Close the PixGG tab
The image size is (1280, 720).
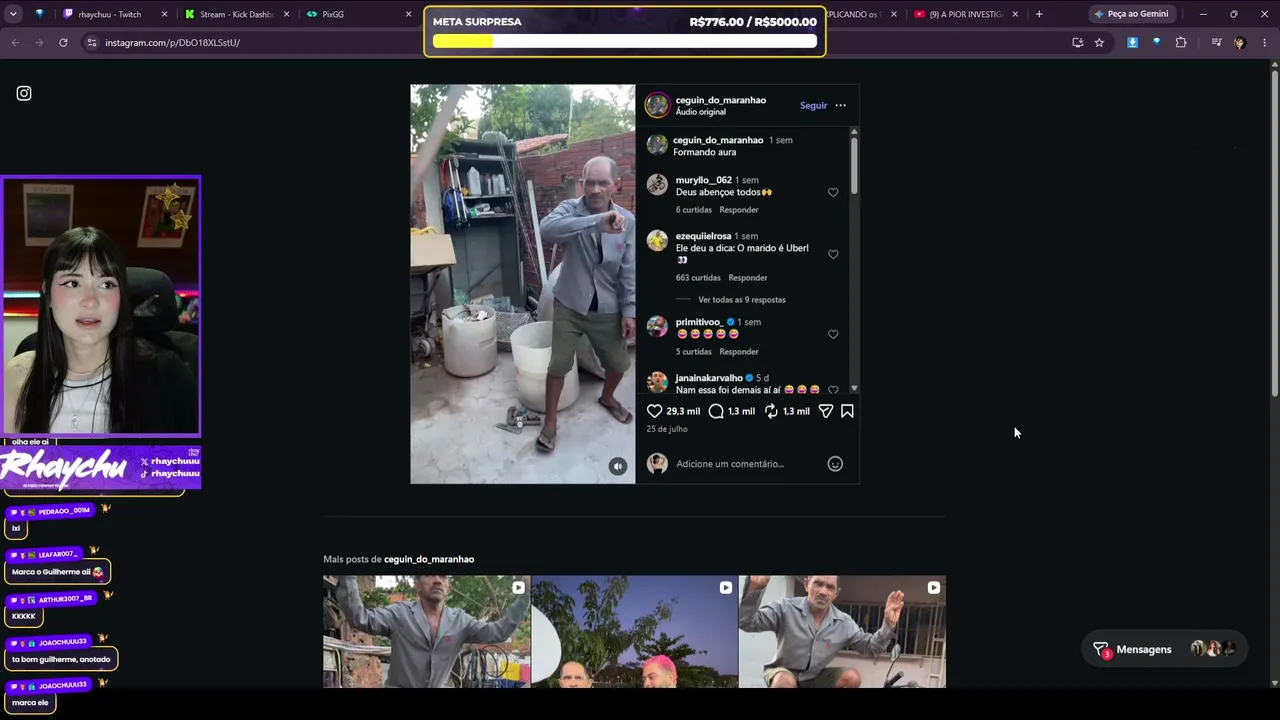tap(408, 14)
